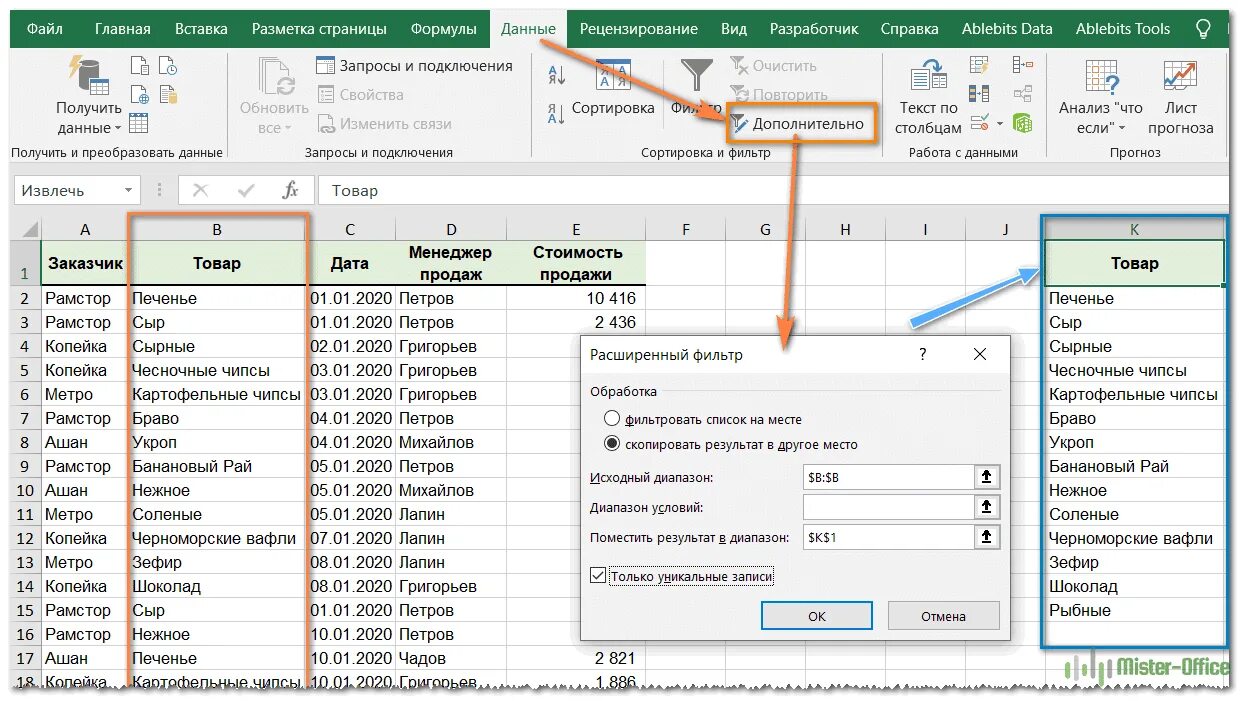This screenshot has height=706, width=1240.
Task: Uncheck Только уникальные записи
Action: (x=598, y=575)
